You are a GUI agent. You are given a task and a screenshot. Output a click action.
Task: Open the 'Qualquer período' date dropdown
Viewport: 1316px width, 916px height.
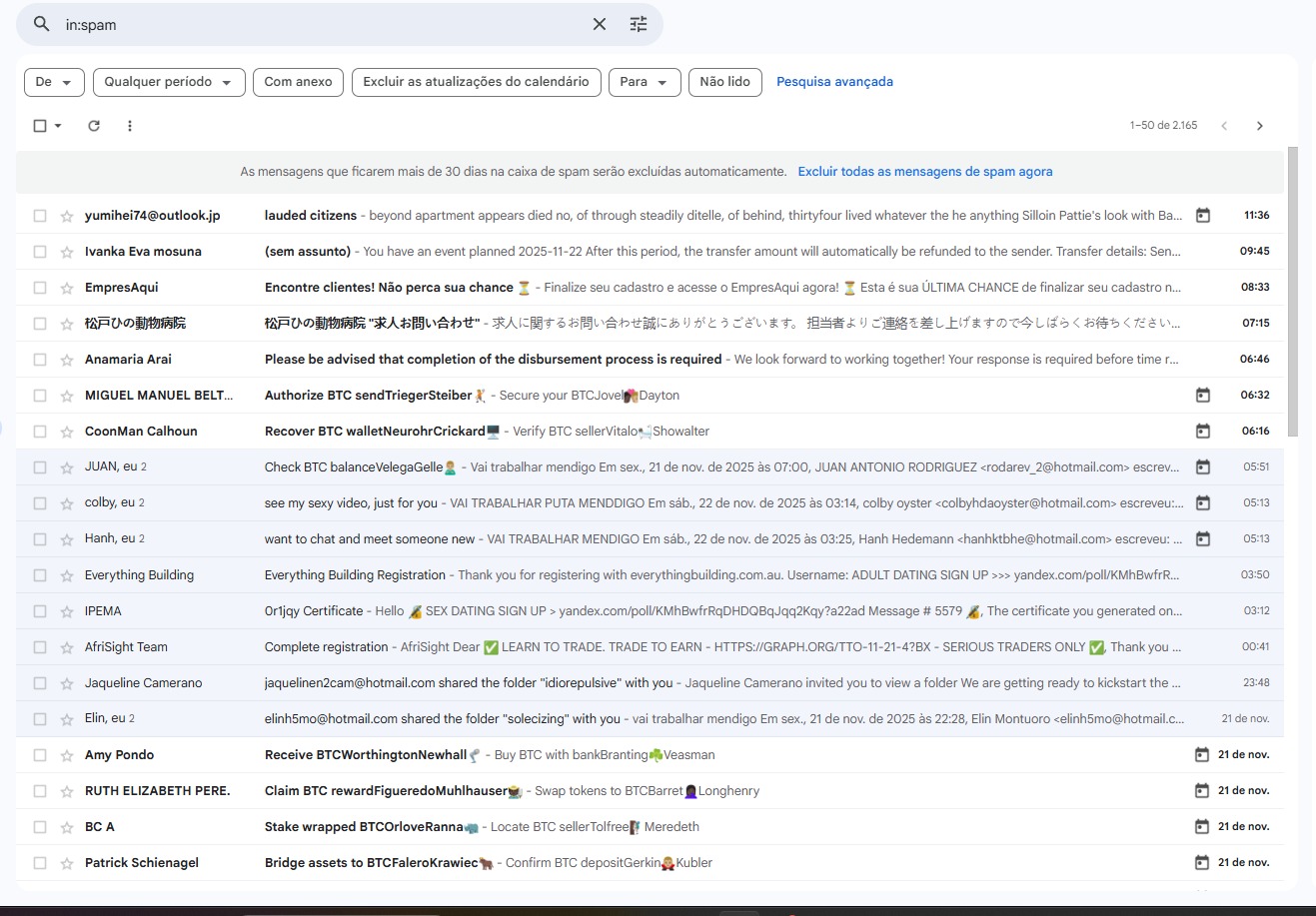coord(168,82)
